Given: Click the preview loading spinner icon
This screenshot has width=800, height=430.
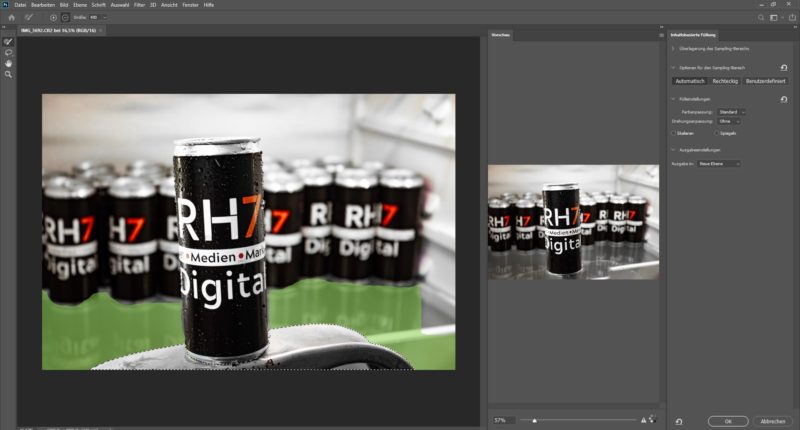Looking at the screenshot, I should coord(653,420).
